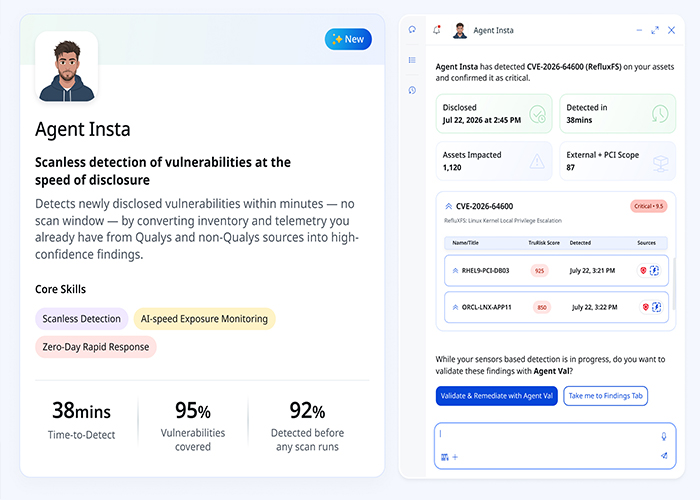Click the July 22, 3:22 PM detected time
700x500 pixels.
tap(594, 307)
